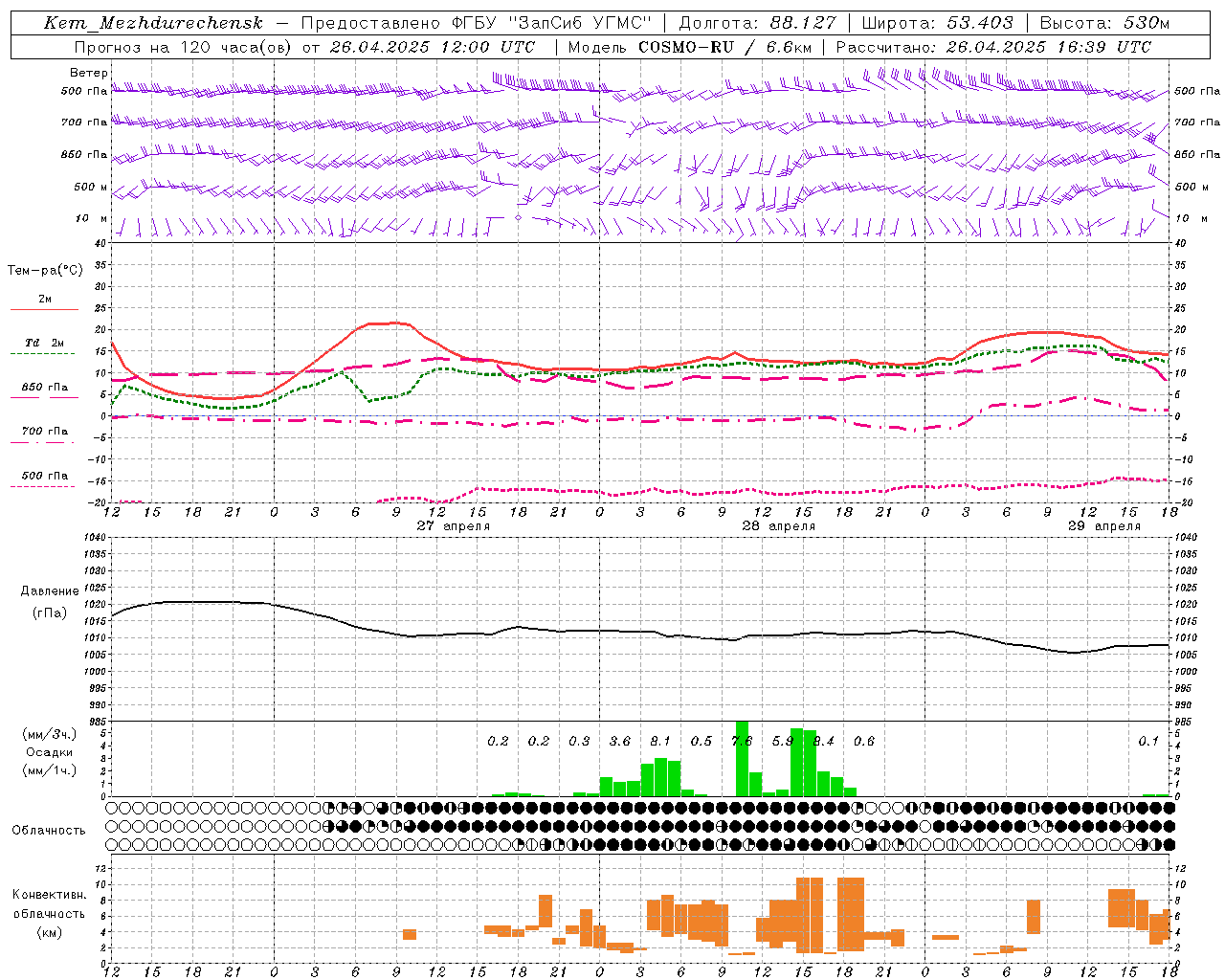The height and width of the screenshot is (980, 1225).
Task: Click "Прогноз на 120 часа(ов)" forecast label
Action: (183, 47)
